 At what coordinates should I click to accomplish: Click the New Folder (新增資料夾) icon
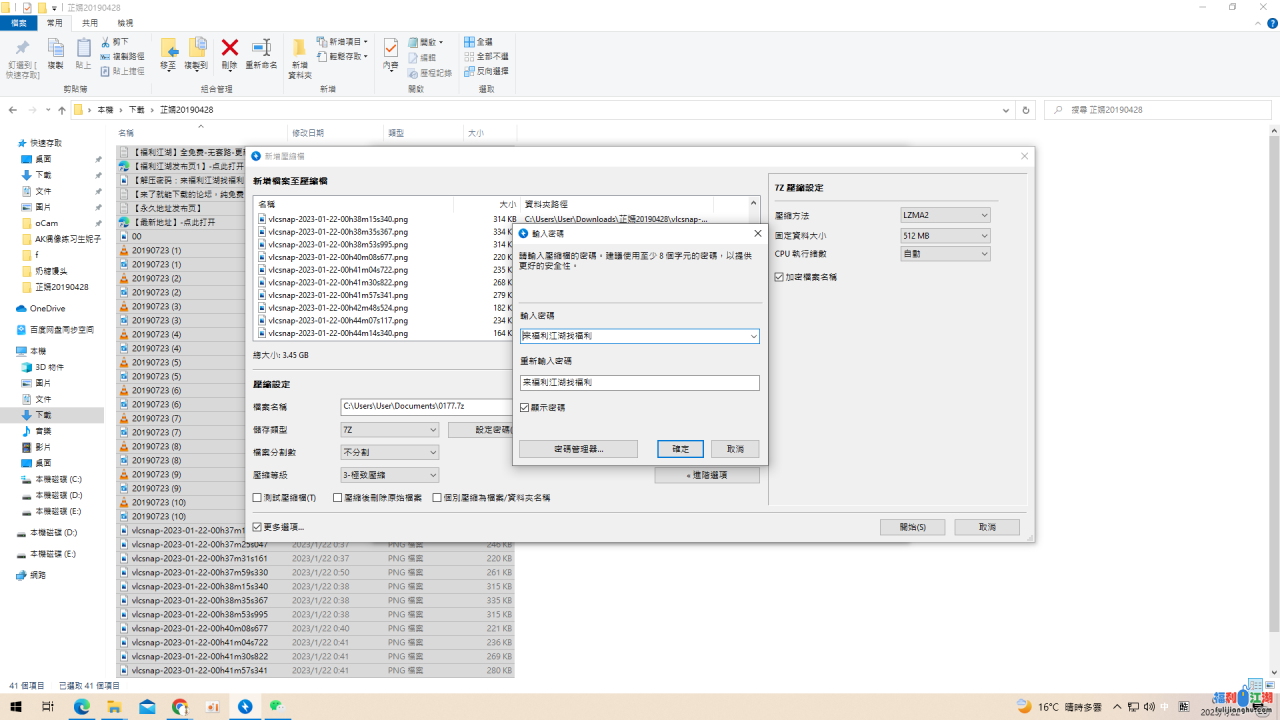(300, 50)
